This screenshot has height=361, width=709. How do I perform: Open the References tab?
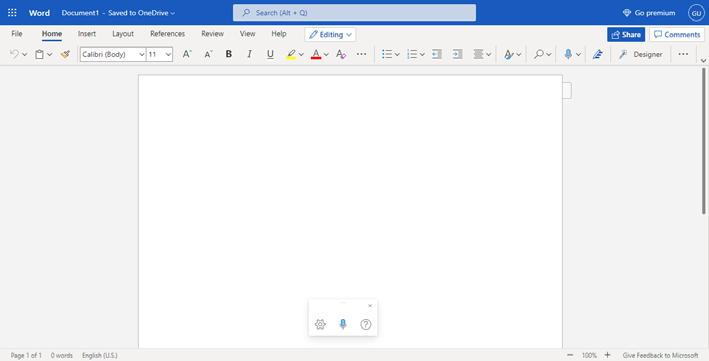[x=167, y=34]
